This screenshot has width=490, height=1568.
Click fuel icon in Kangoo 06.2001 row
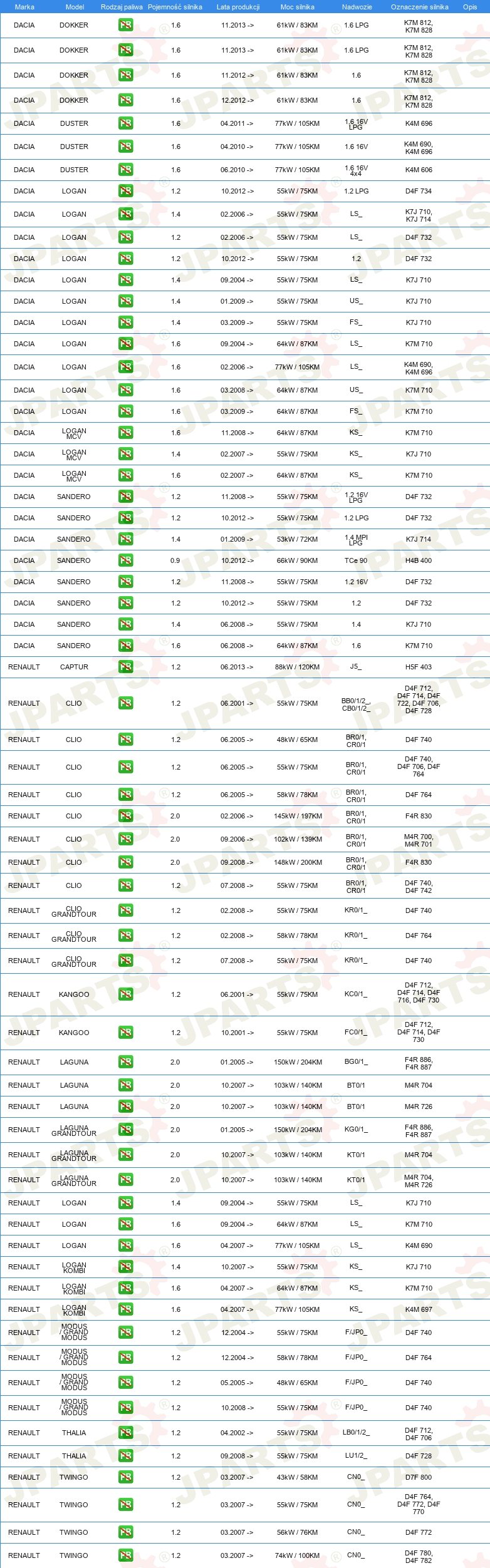tap(125, 994)
